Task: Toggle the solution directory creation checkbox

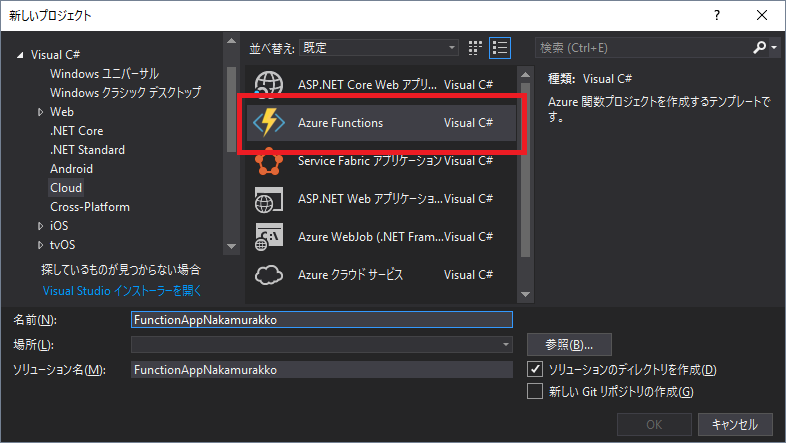Action: coord(534,369)
